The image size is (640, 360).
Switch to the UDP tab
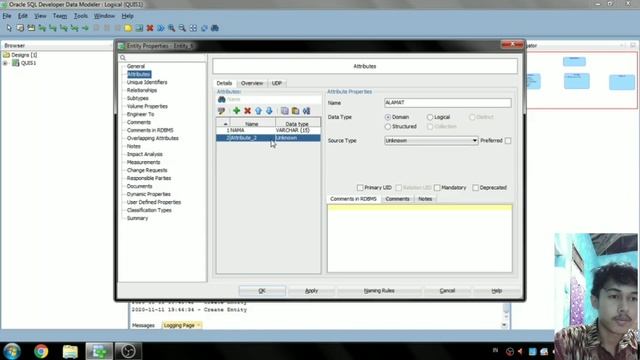click(x=277, y=83)
